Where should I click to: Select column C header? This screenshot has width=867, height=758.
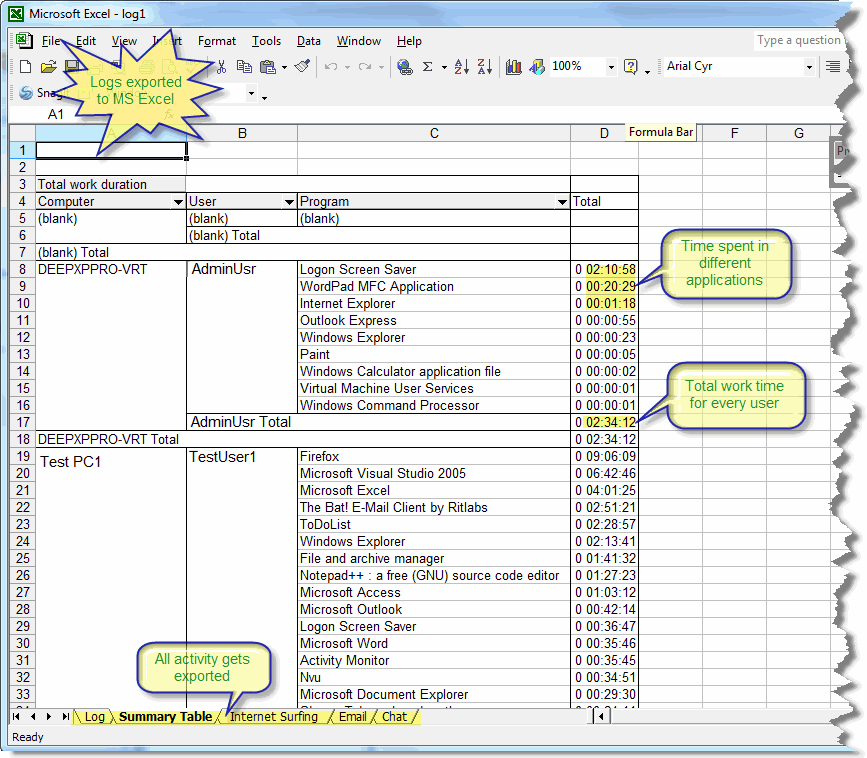pos(434,133)
